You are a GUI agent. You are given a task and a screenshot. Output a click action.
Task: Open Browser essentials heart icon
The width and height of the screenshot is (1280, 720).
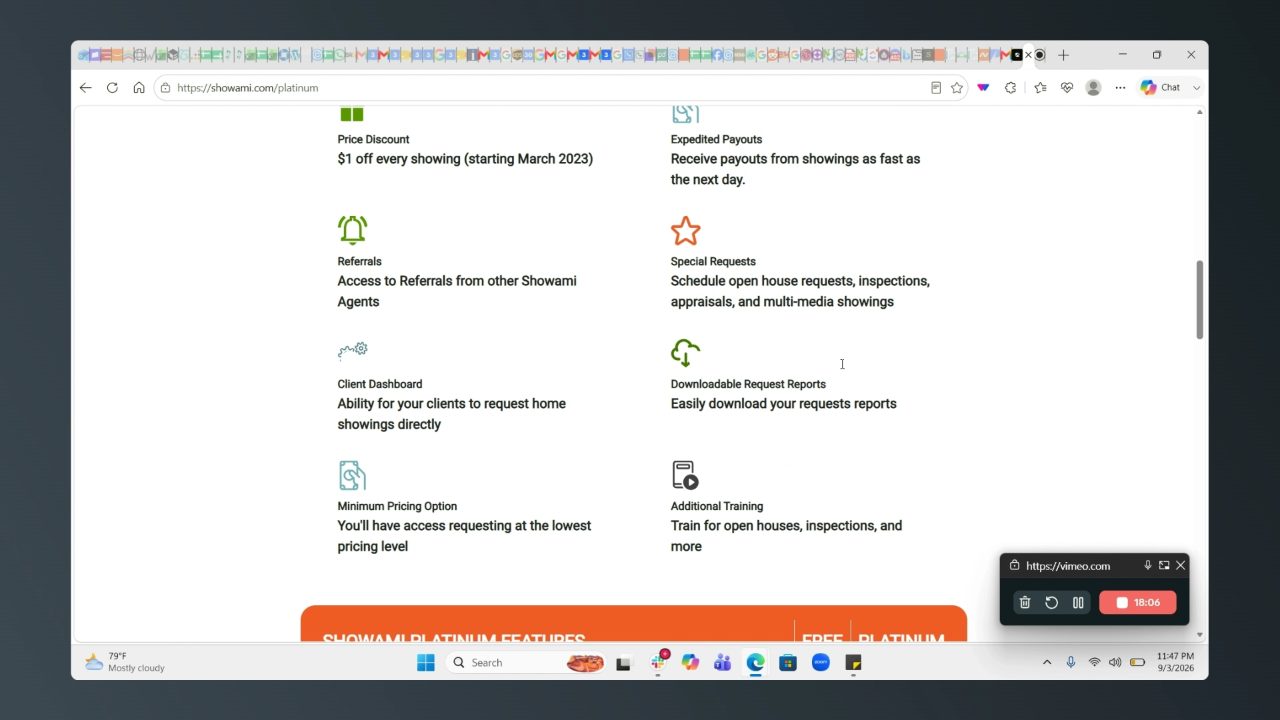(x=1067, y=88)
